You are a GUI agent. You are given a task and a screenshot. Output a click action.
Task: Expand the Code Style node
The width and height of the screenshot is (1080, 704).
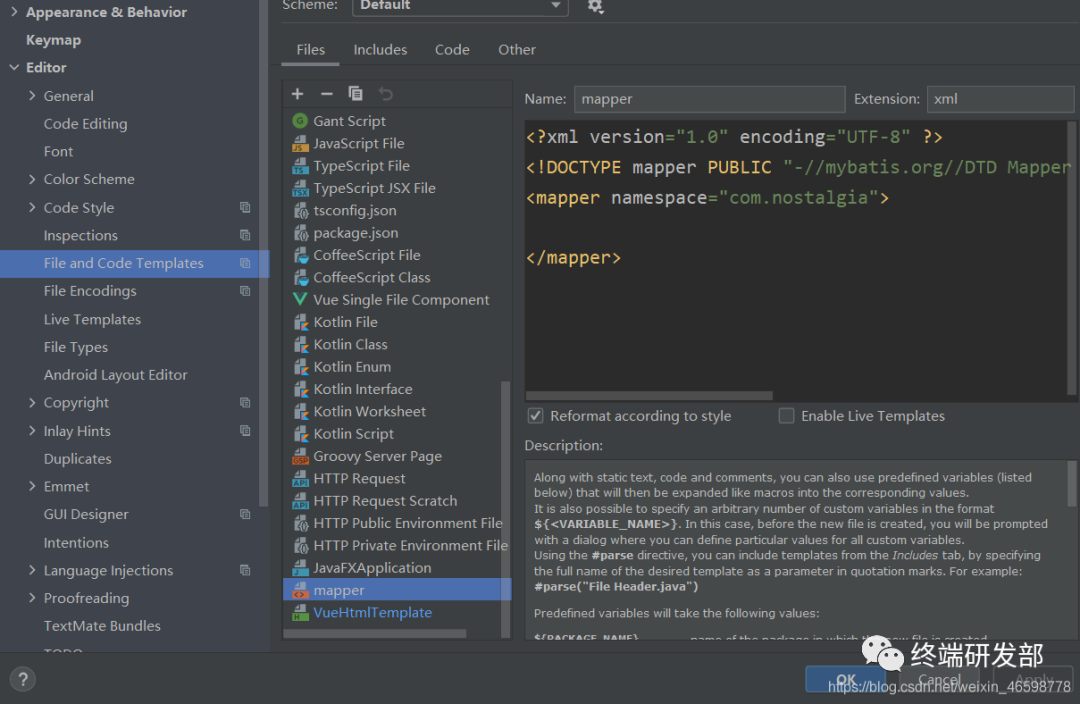(32, 207)
